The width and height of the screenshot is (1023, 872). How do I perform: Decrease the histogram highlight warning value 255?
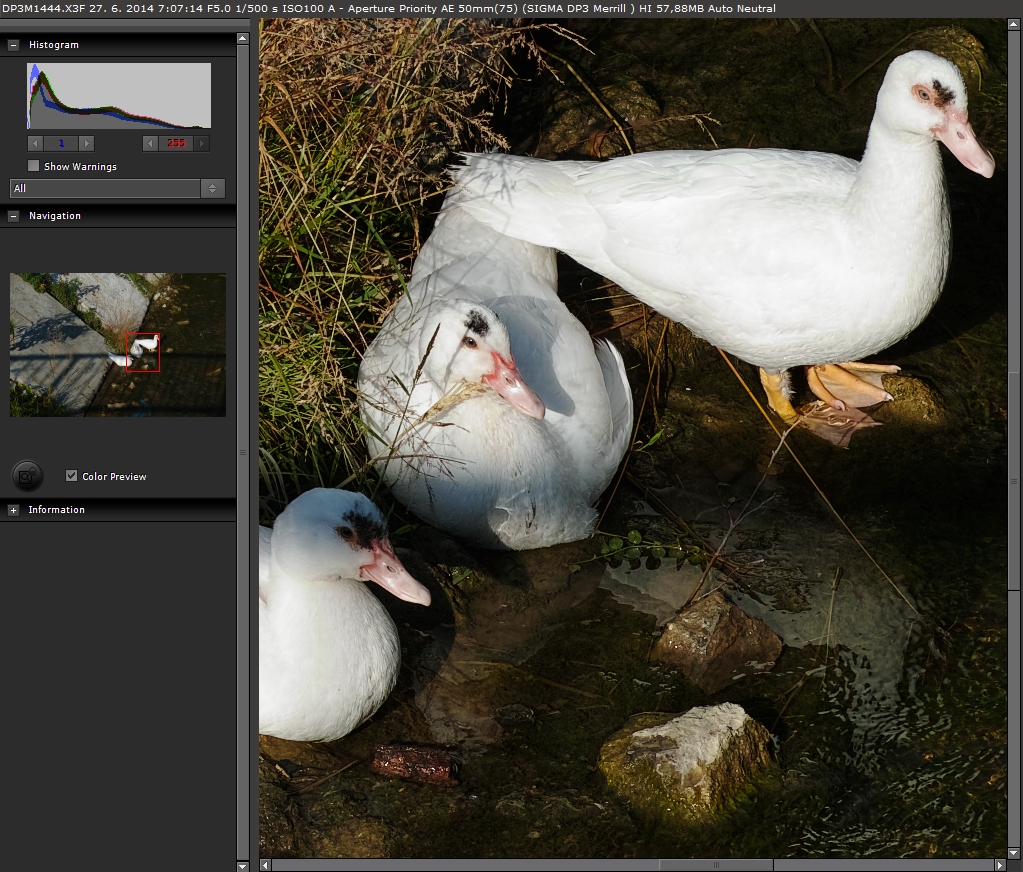(151, 143)
